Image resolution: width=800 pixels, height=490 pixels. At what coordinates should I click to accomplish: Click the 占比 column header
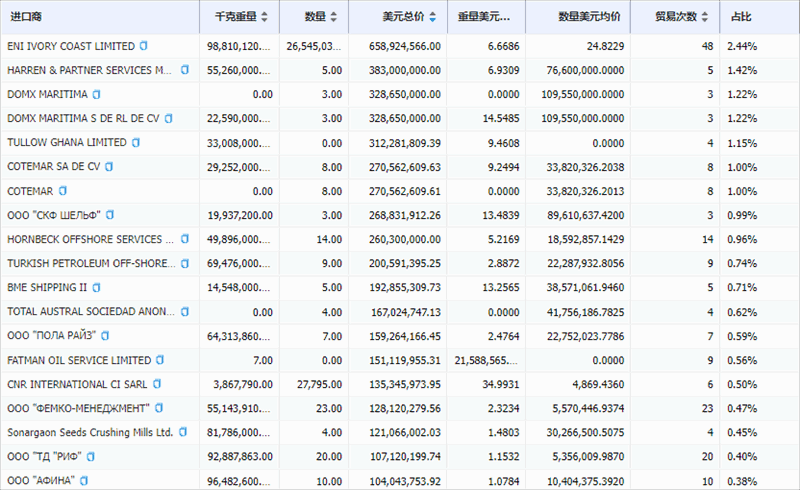coord(741,17)
